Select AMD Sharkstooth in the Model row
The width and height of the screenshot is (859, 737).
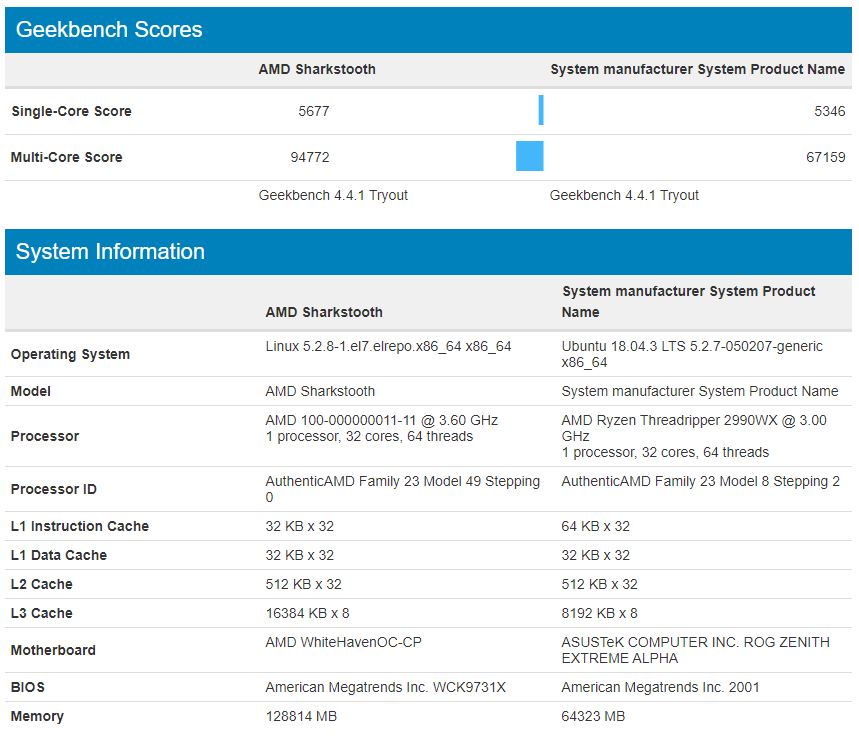click(x=320, y=391)
